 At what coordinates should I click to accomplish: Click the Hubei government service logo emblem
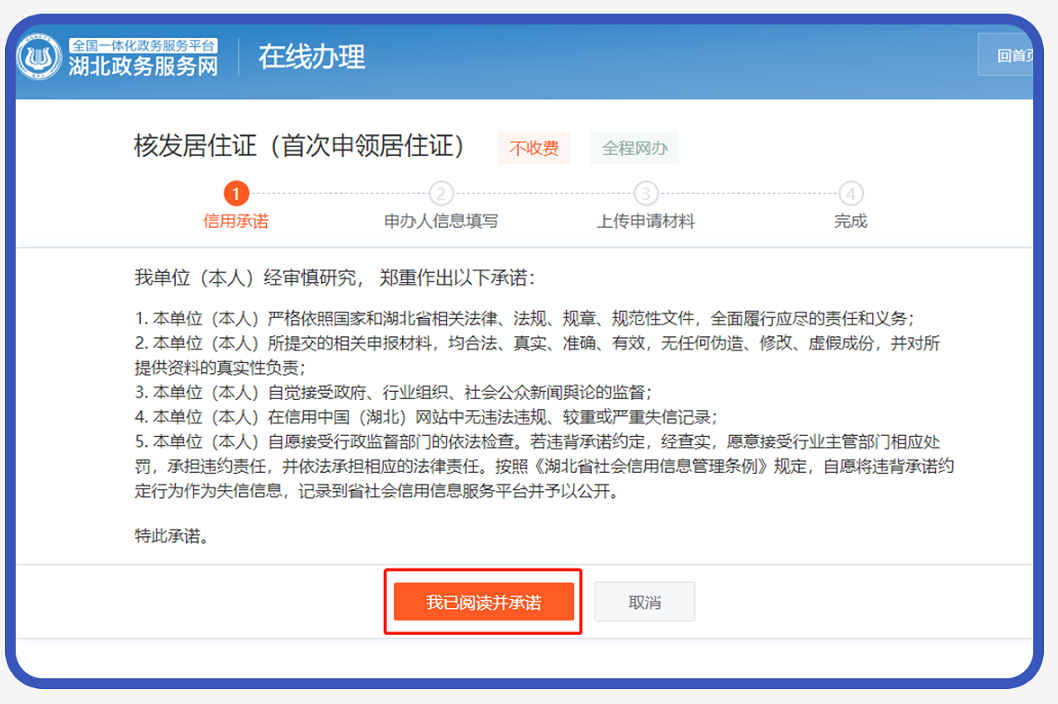click(x=40, y=58)
